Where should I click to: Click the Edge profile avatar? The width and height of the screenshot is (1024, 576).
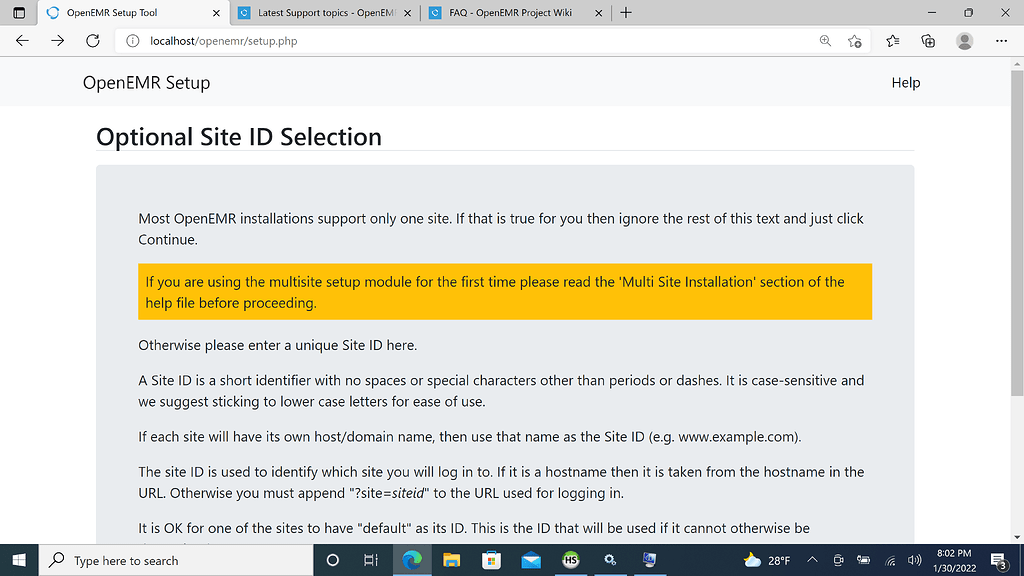[x=963, y=41]
